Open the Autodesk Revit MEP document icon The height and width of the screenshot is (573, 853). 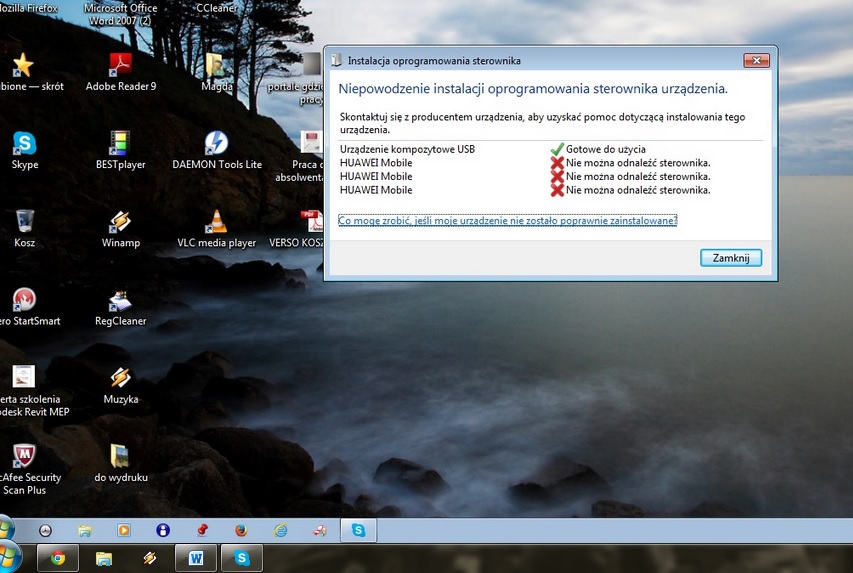(x=25, y=378)
